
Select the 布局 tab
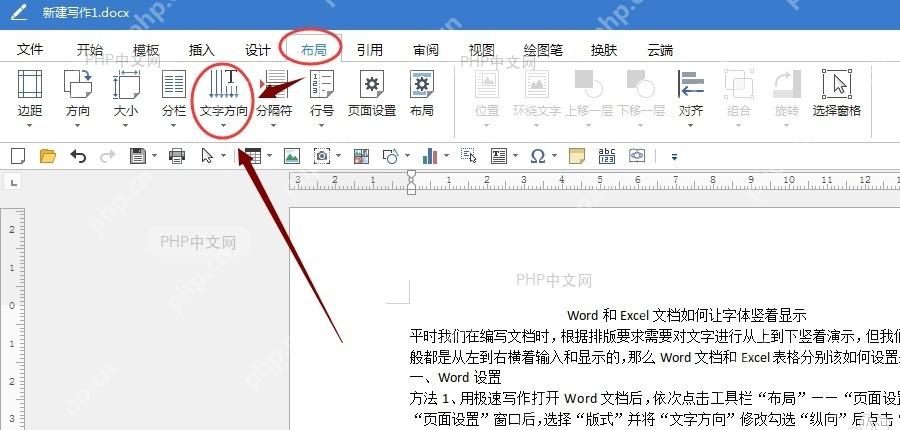point(313,50)
